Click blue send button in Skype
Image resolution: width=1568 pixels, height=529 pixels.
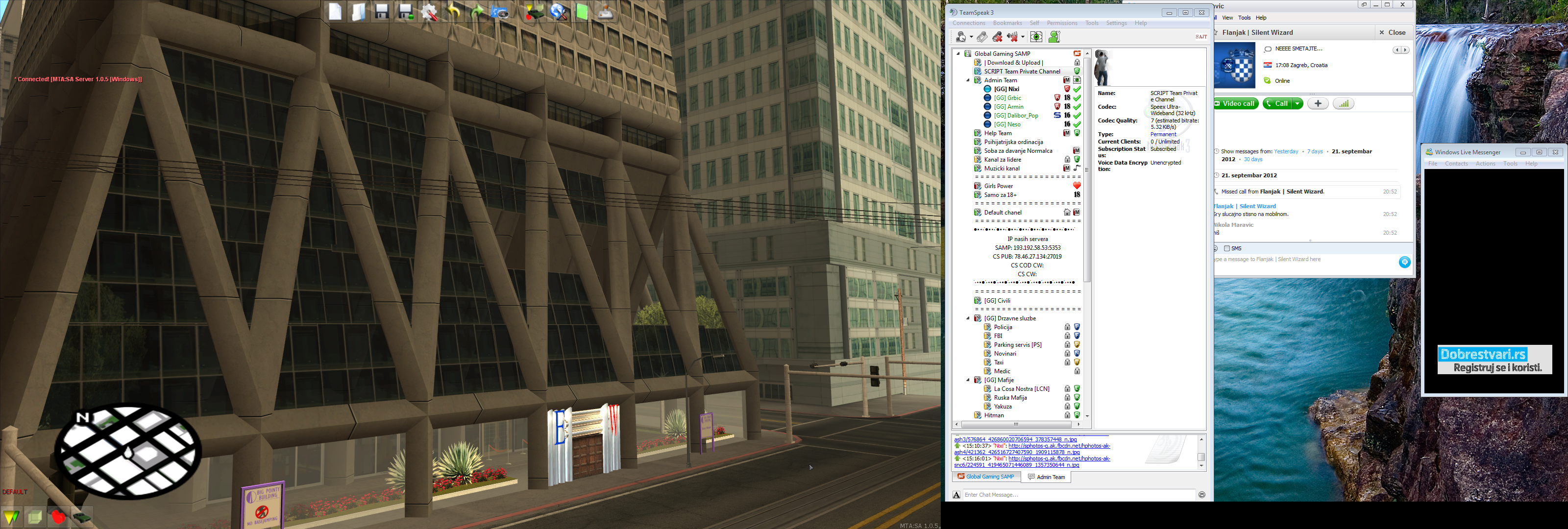(x=1404, y=263)
